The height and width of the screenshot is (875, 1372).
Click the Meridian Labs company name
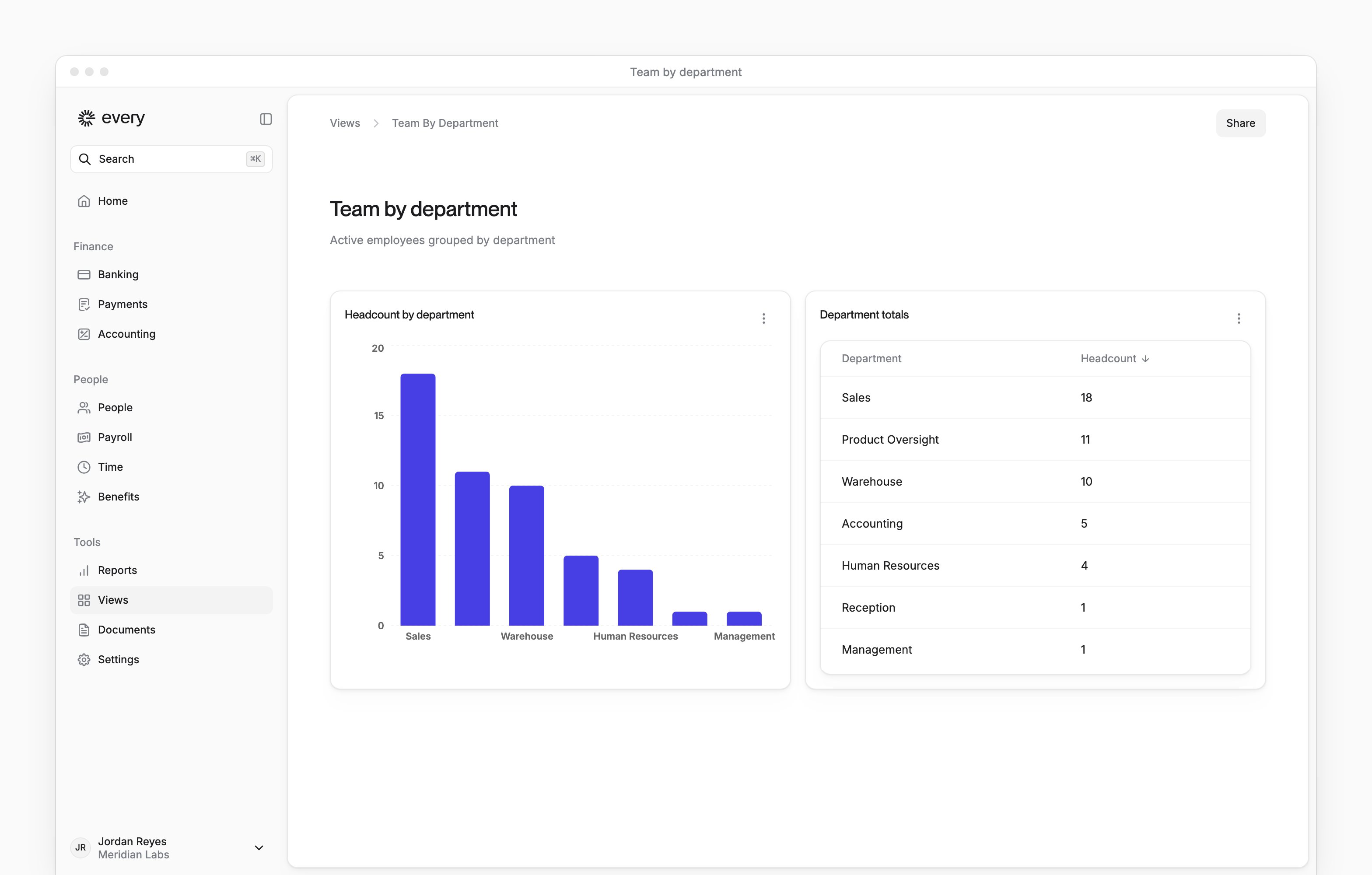coord(133,854)
